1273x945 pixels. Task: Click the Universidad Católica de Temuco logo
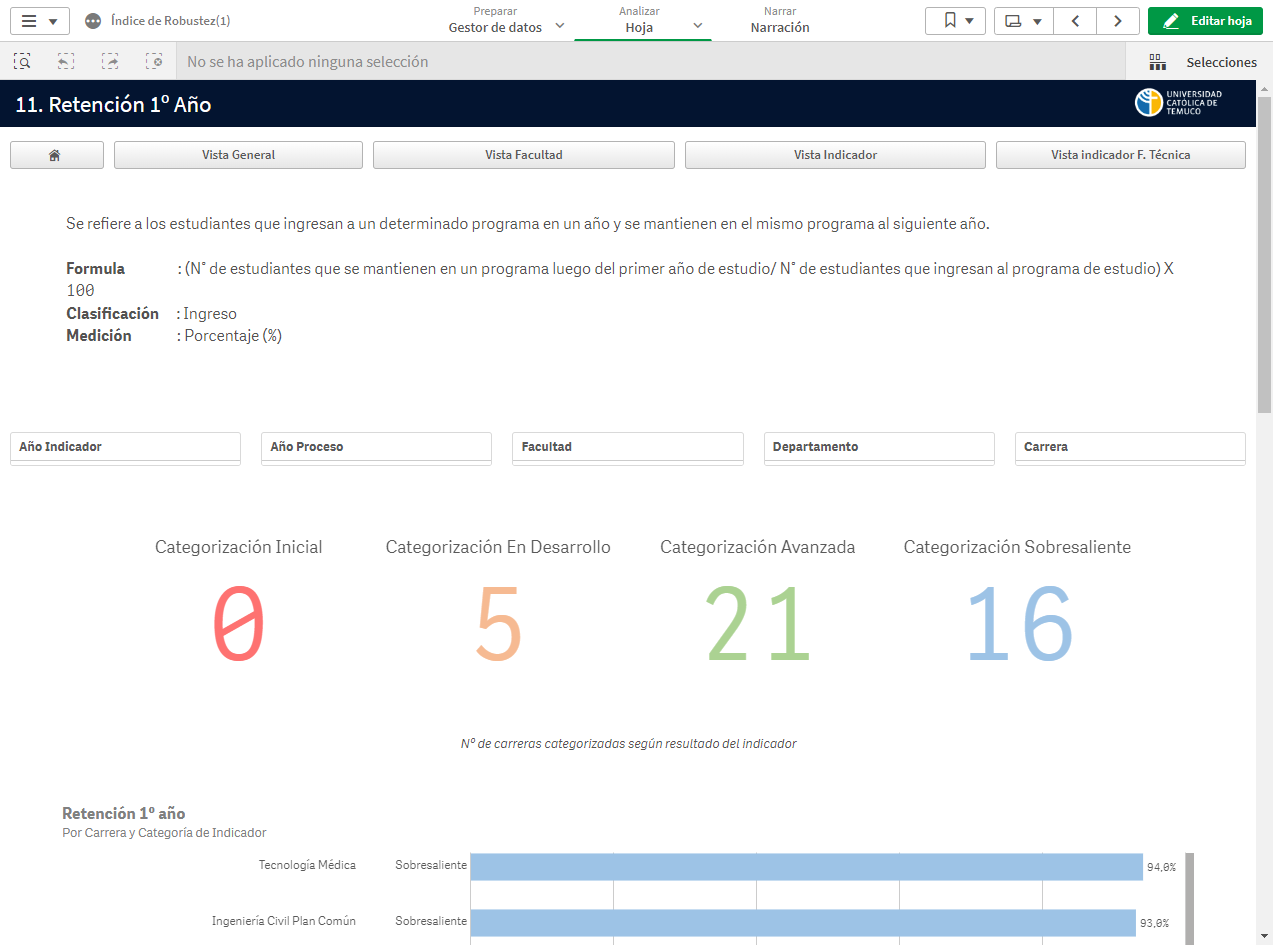(x=1179, y=103)
